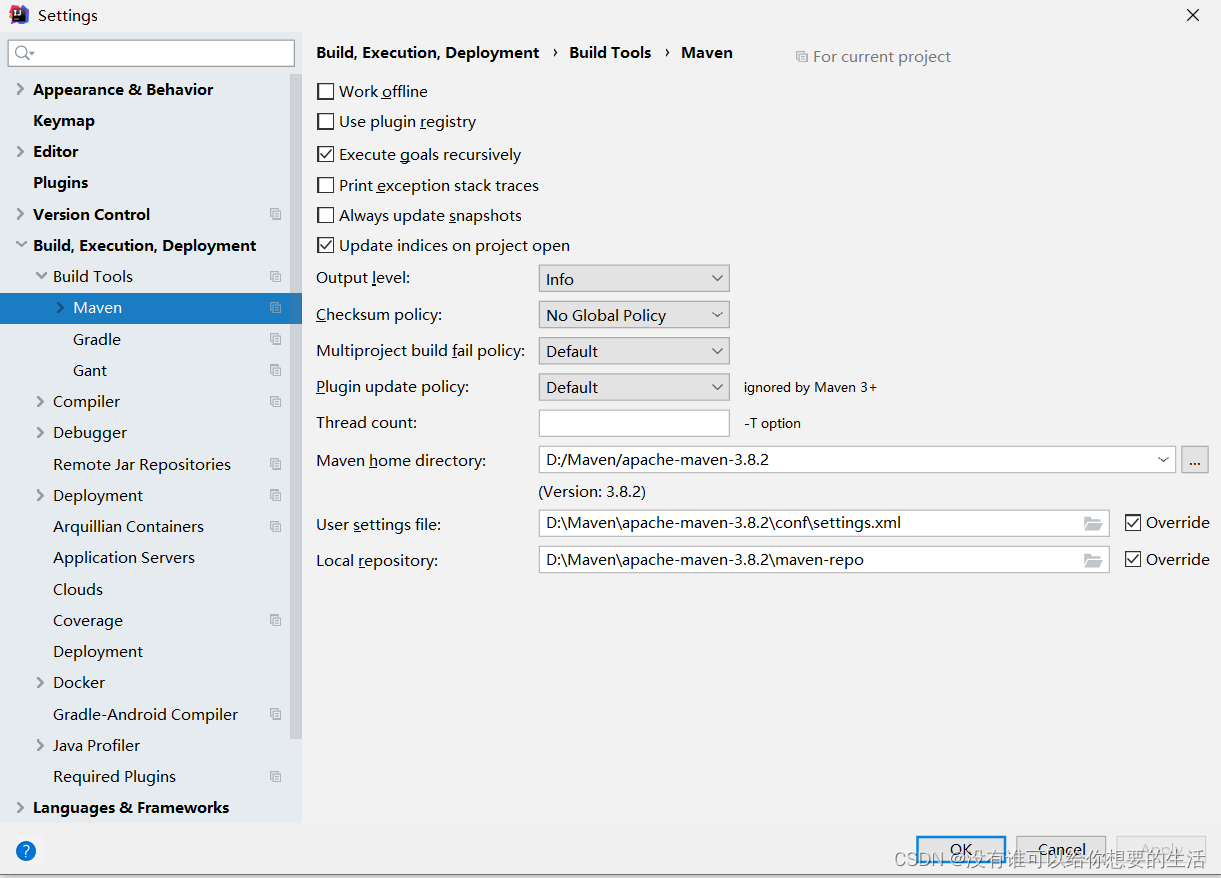Screen dimensions: 1221x878
Task: Click the help question mark icon
Action: (26, 851)
